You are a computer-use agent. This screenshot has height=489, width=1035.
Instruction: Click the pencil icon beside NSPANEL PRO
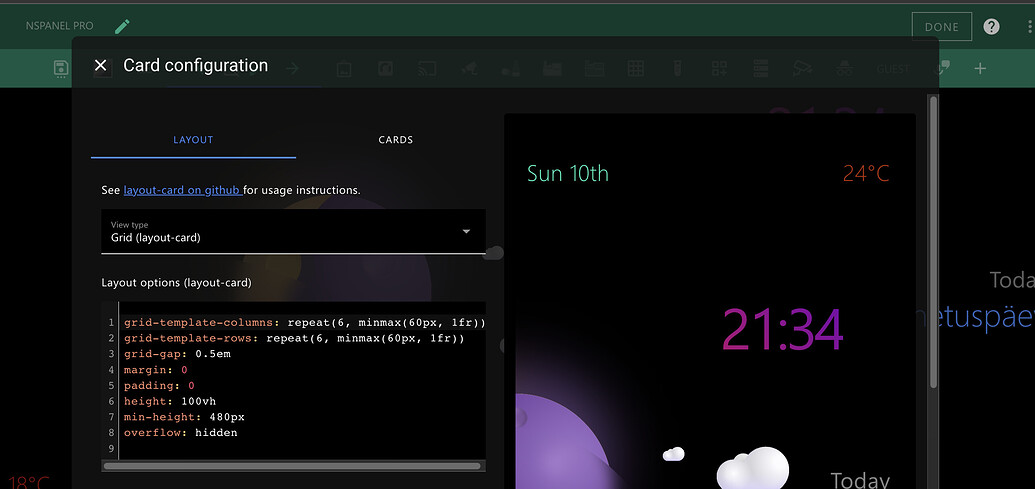coord(122,26)
